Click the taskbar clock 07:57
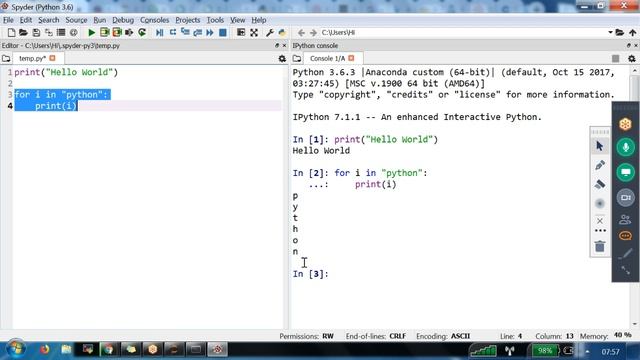The width and height of the screenshot is (640, 360). (x=610, y=351)
